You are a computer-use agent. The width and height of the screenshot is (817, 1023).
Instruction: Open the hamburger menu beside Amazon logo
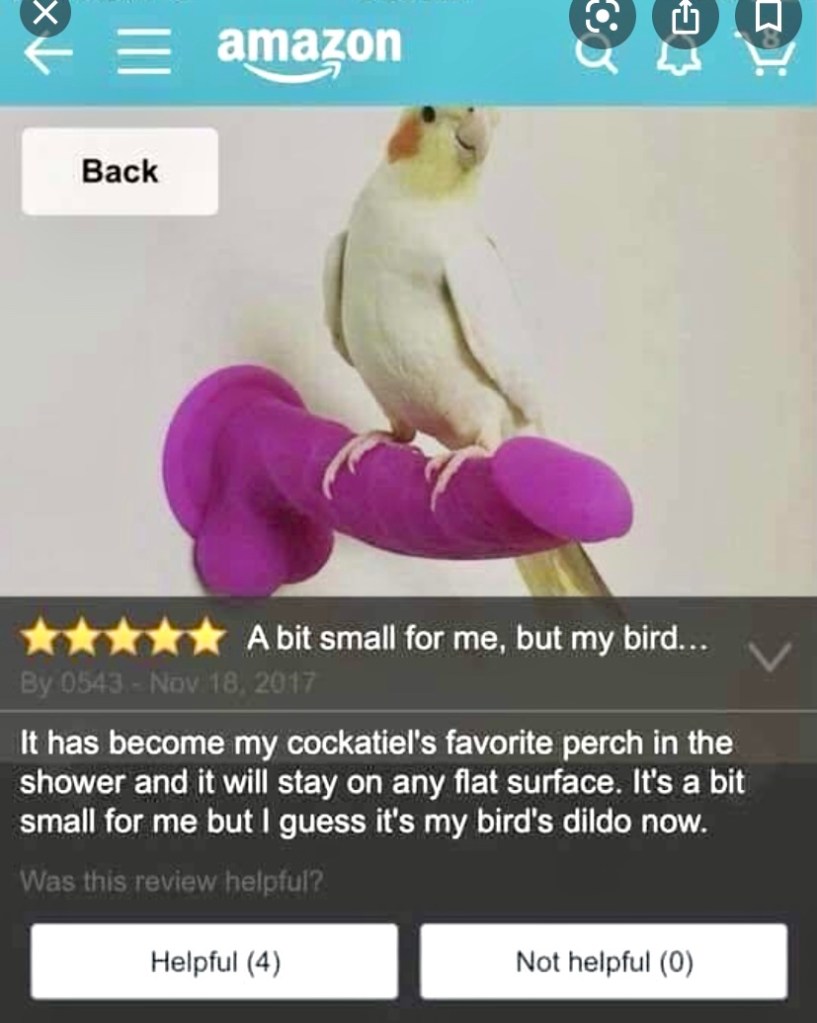(x=144, y=52)
